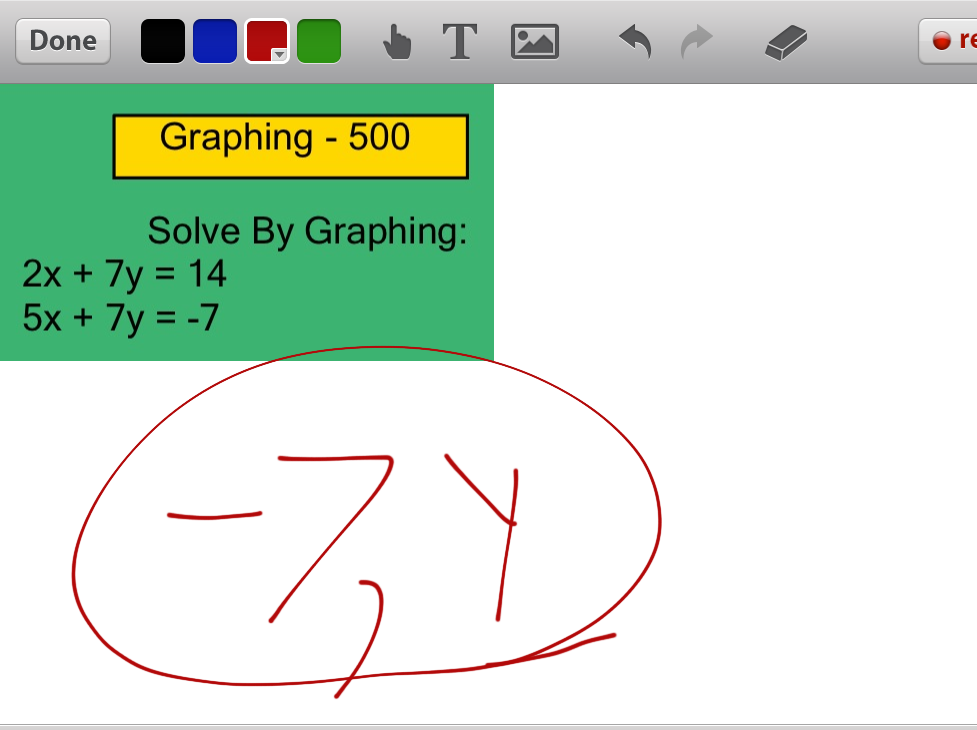
Task: Undo the last stroke
Action: (x=635, y=41)
